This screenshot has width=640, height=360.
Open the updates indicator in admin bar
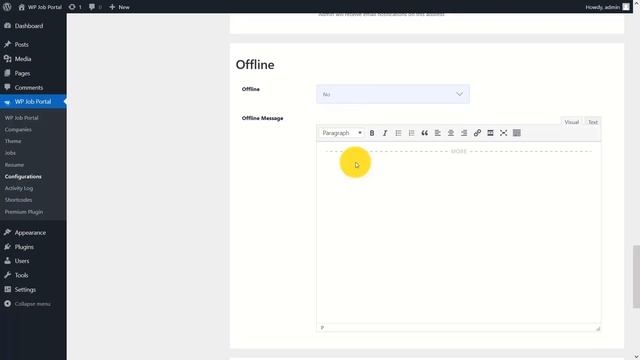click(x=75, y=7)
